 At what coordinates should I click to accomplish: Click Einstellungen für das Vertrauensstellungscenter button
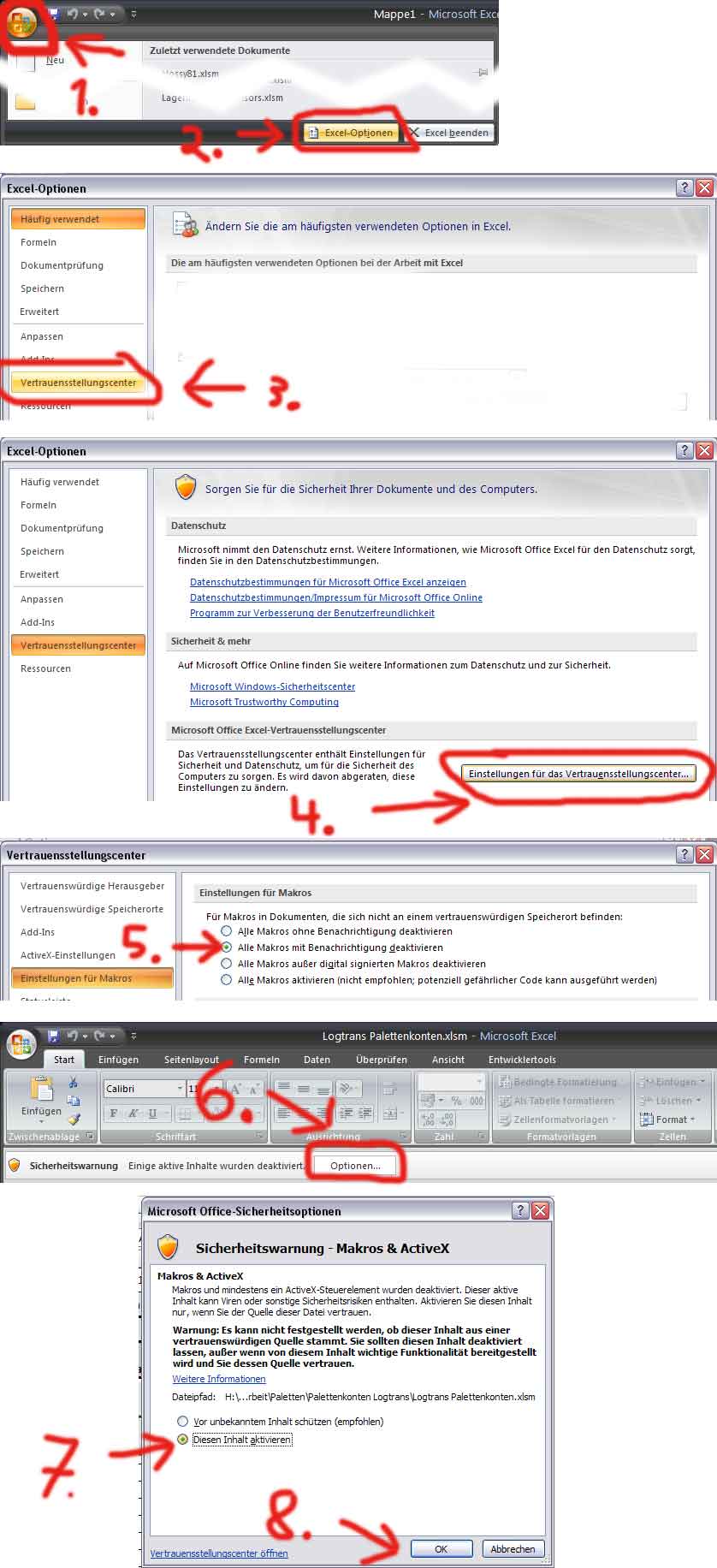click(578, 774)
